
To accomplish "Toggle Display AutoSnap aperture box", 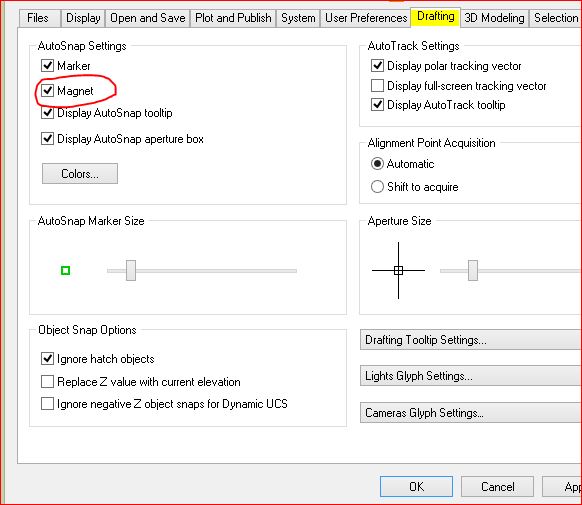I will pyautogui.click(x=48, y=139).
